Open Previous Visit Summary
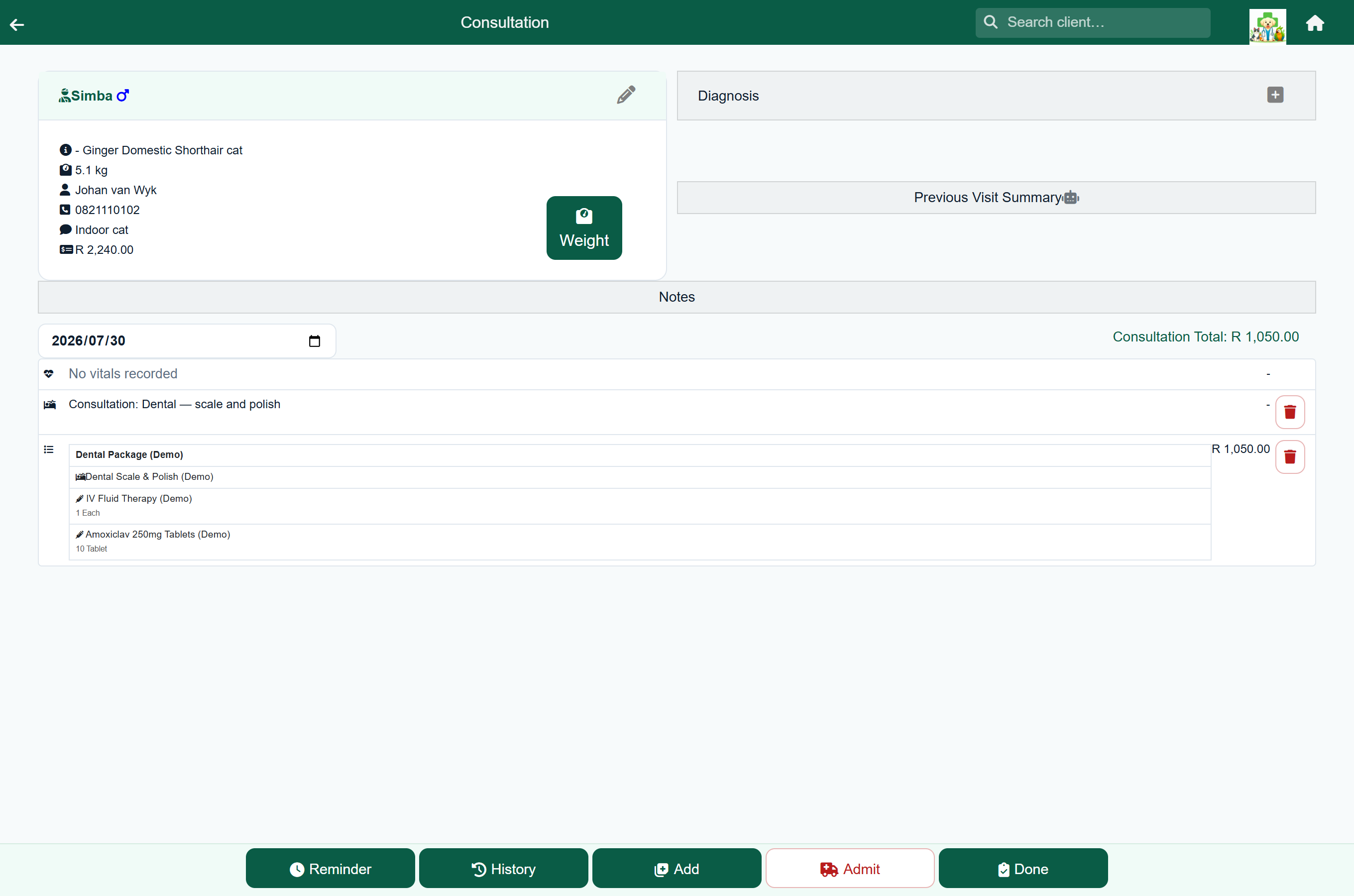1354x896 pixels. [x=996, y=198]
